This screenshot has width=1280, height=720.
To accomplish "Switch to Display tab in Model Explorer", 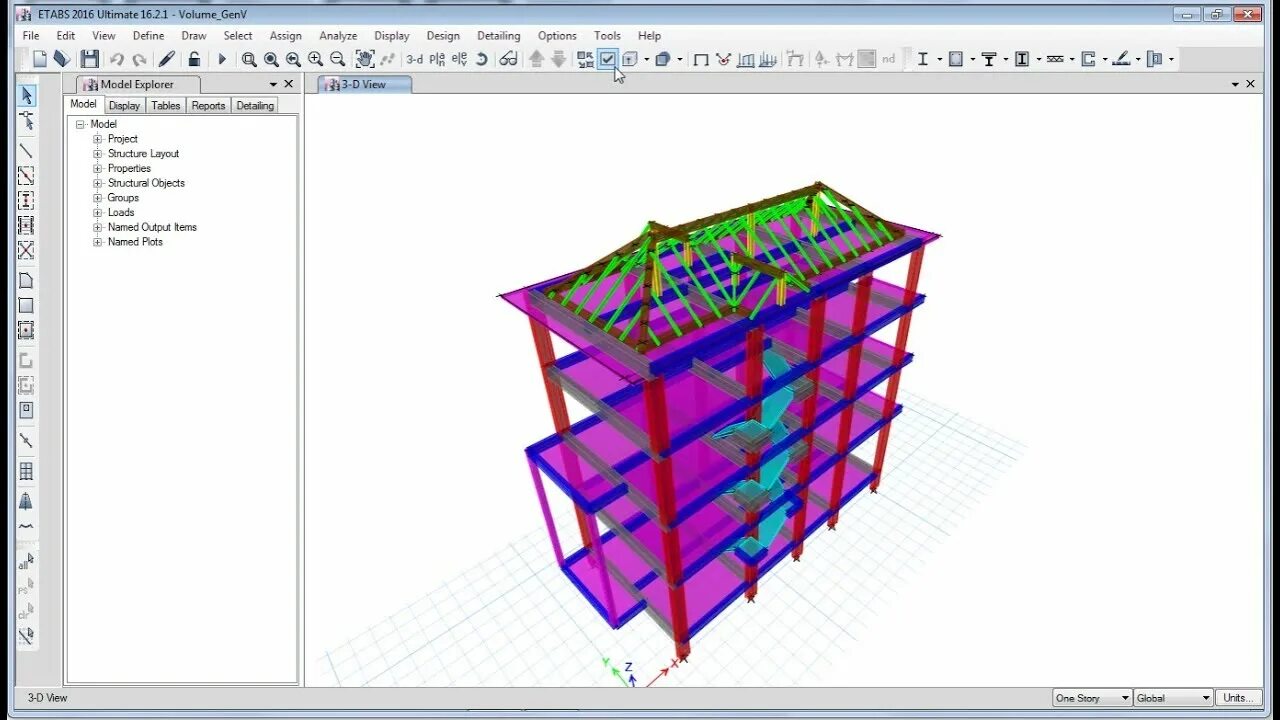I will tap(125, 105).
